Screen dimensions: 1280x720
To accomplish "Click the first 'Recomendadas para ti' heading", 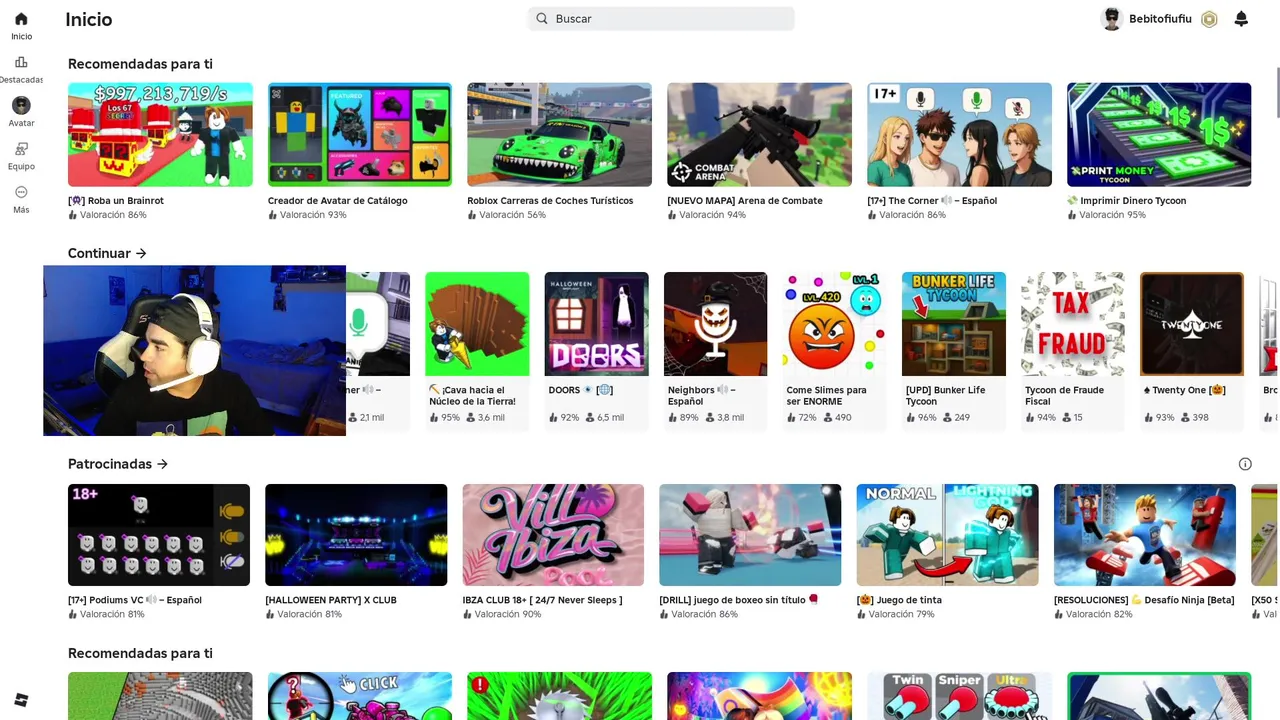I will click(x=140, y=64).
